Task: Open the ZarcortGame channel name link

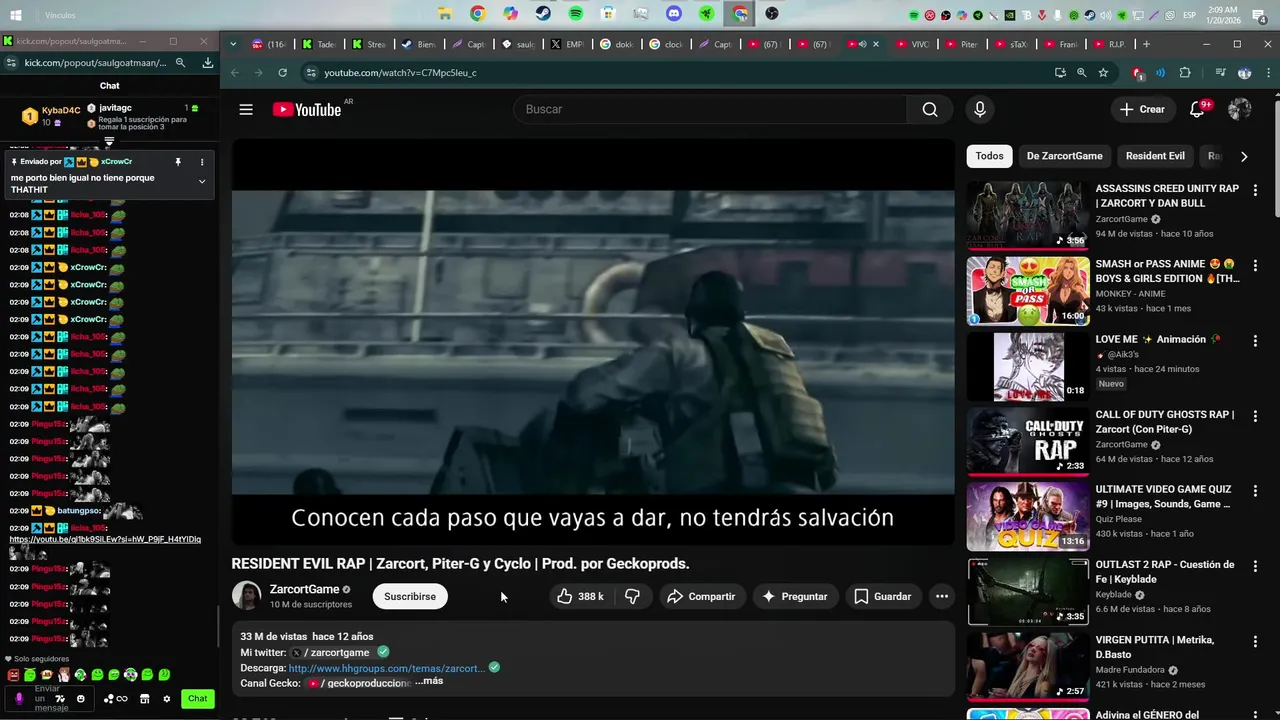Action: click(x=305, y=589)
